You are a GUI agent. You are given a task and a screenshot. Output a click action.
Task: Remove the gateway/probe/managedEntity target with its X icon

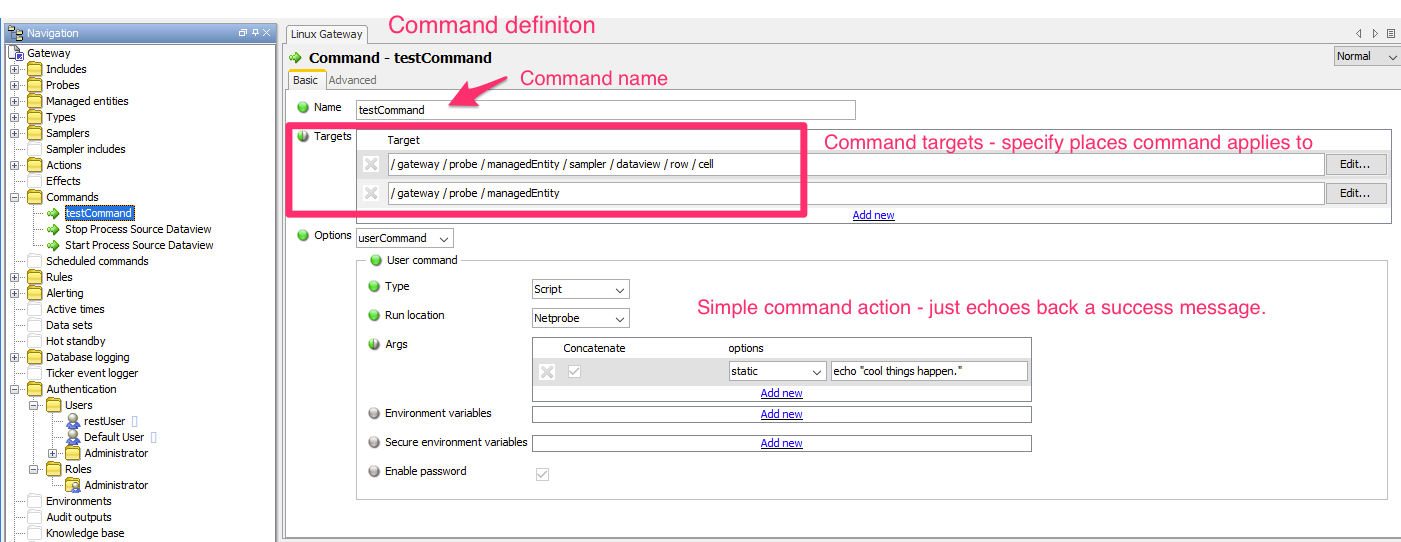pos(371,193)
